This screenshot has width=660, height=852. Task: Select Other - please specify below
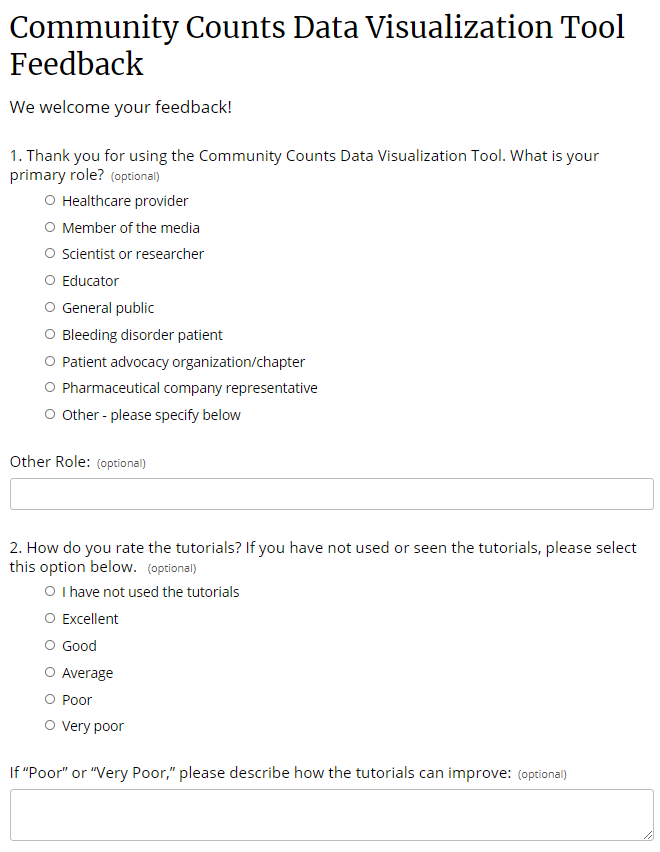(x=50, y=415)
